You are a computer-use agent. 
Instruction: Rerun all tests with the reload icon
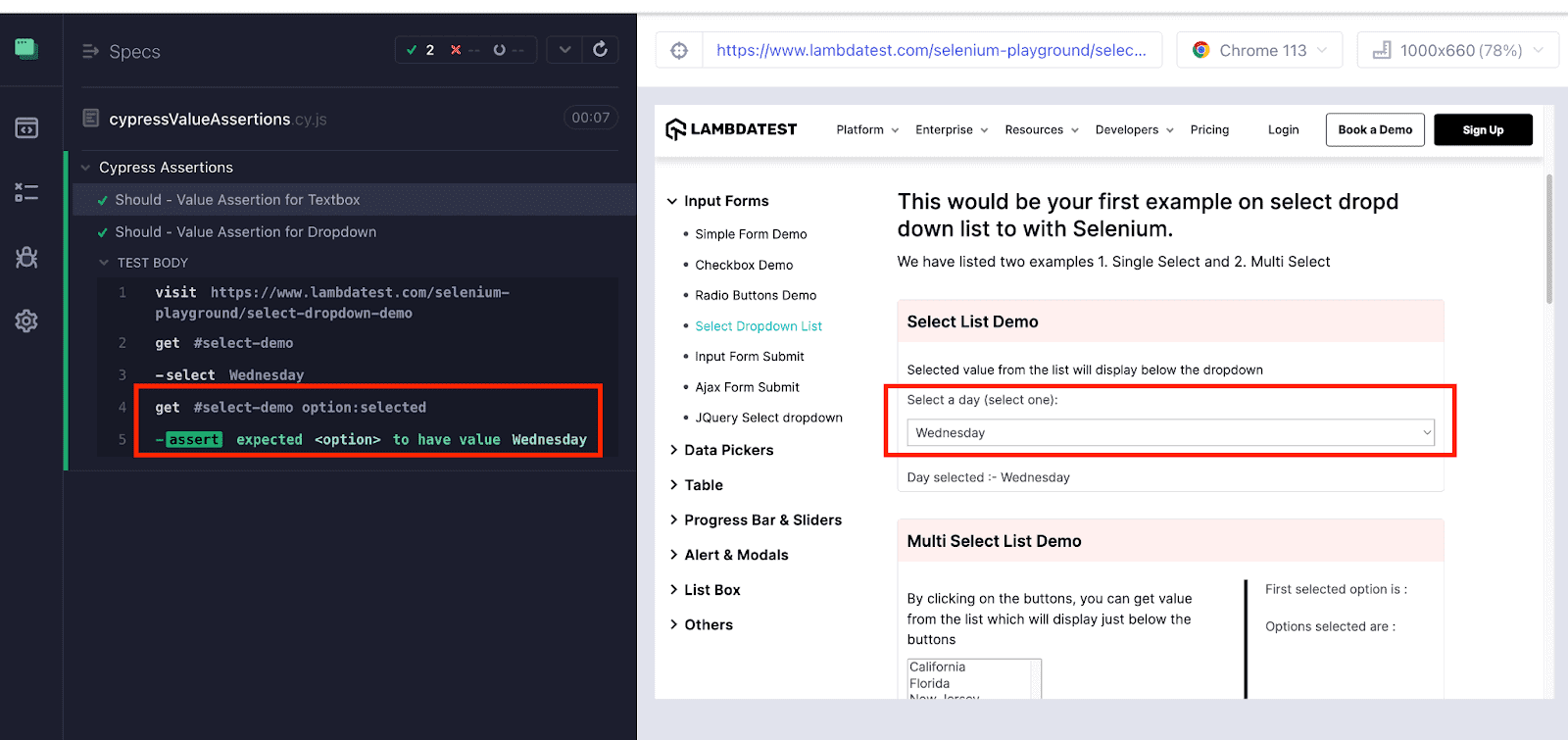[600, 49]
